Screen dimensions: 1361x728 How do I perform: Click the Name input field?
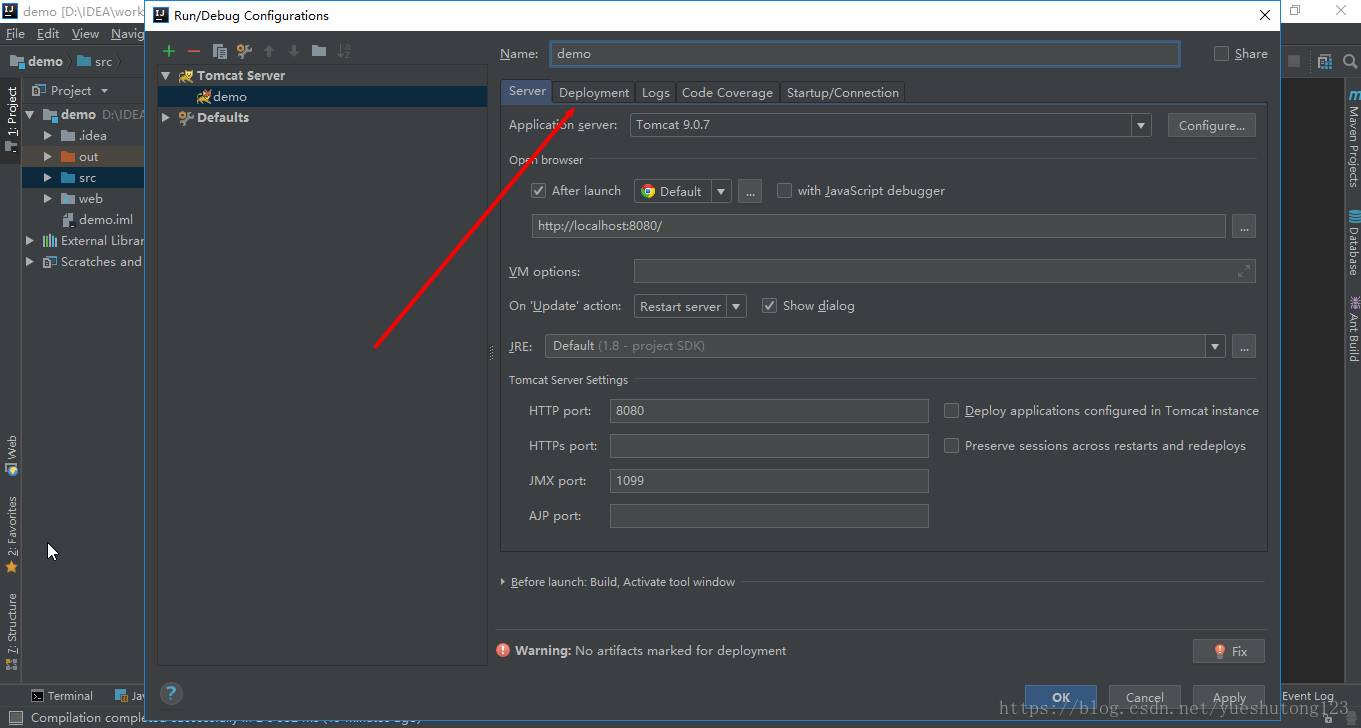[865, 54]
